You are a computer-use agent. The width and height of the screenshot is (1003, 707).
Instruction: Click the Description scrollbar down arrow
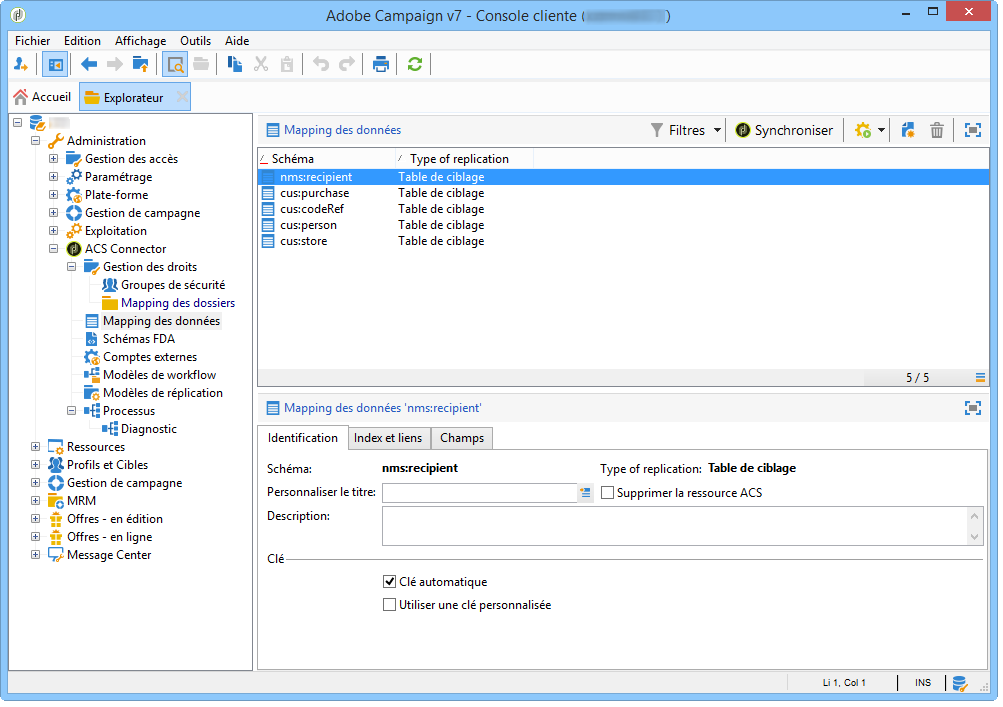pyautogui.click(x=974, y=537)
